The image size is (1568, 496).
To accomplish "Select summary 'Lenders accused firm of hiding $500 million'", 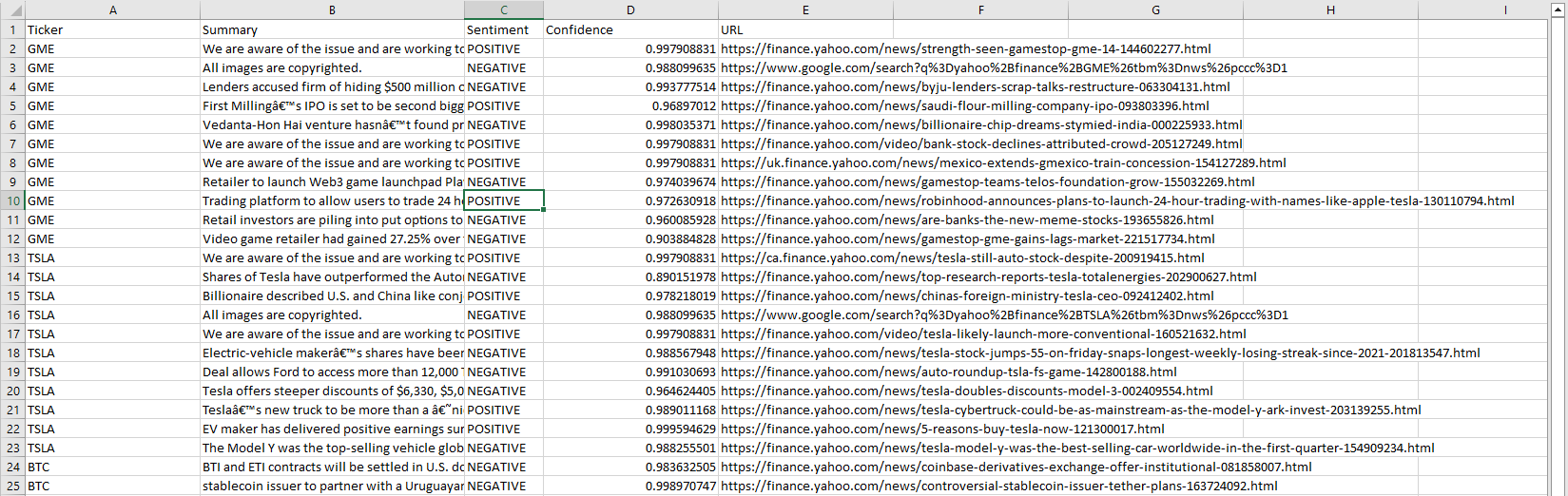I will pos(332,86).
